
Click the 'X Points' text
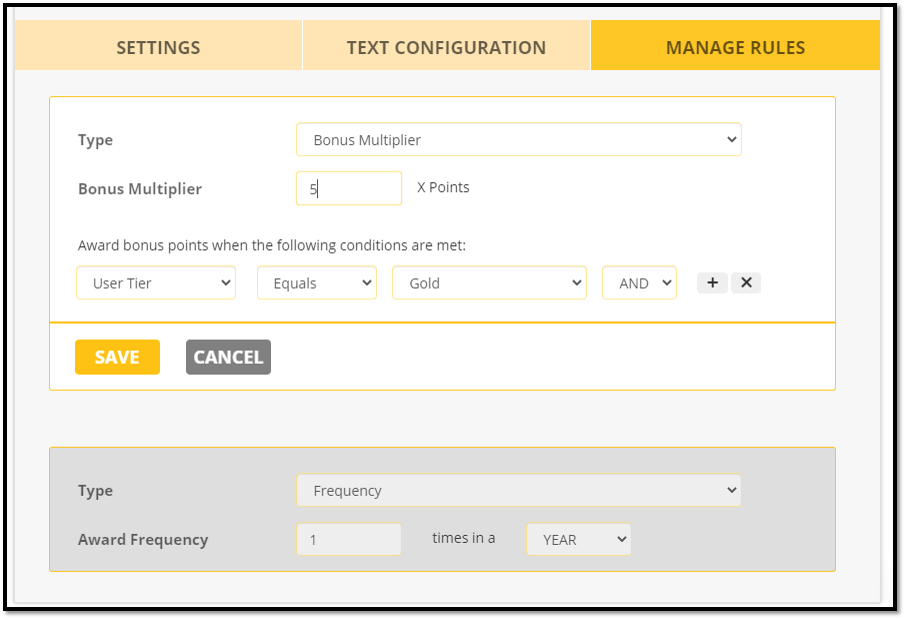443,187
